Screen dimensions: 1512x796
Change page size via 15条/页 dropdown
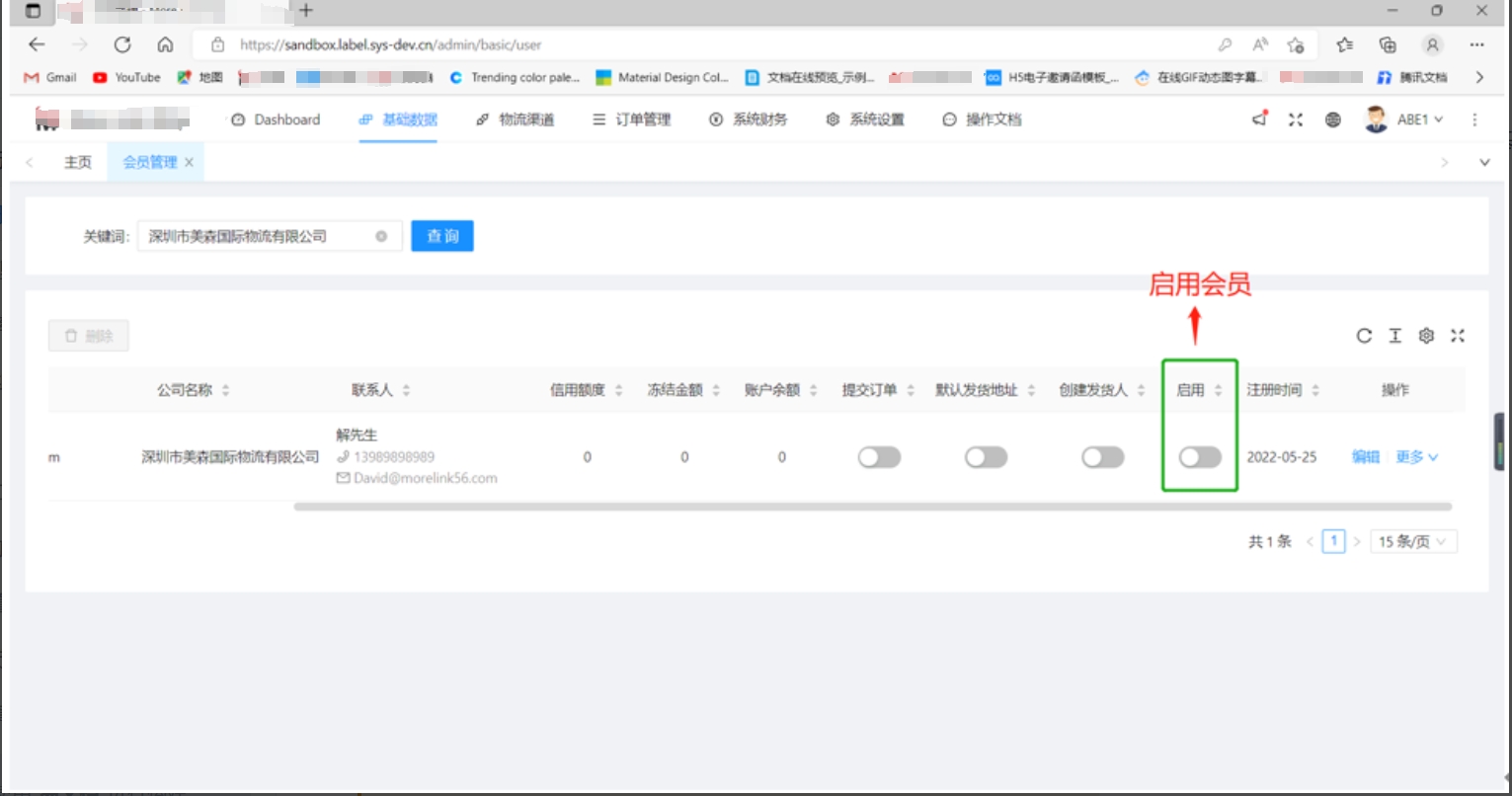1413,540
